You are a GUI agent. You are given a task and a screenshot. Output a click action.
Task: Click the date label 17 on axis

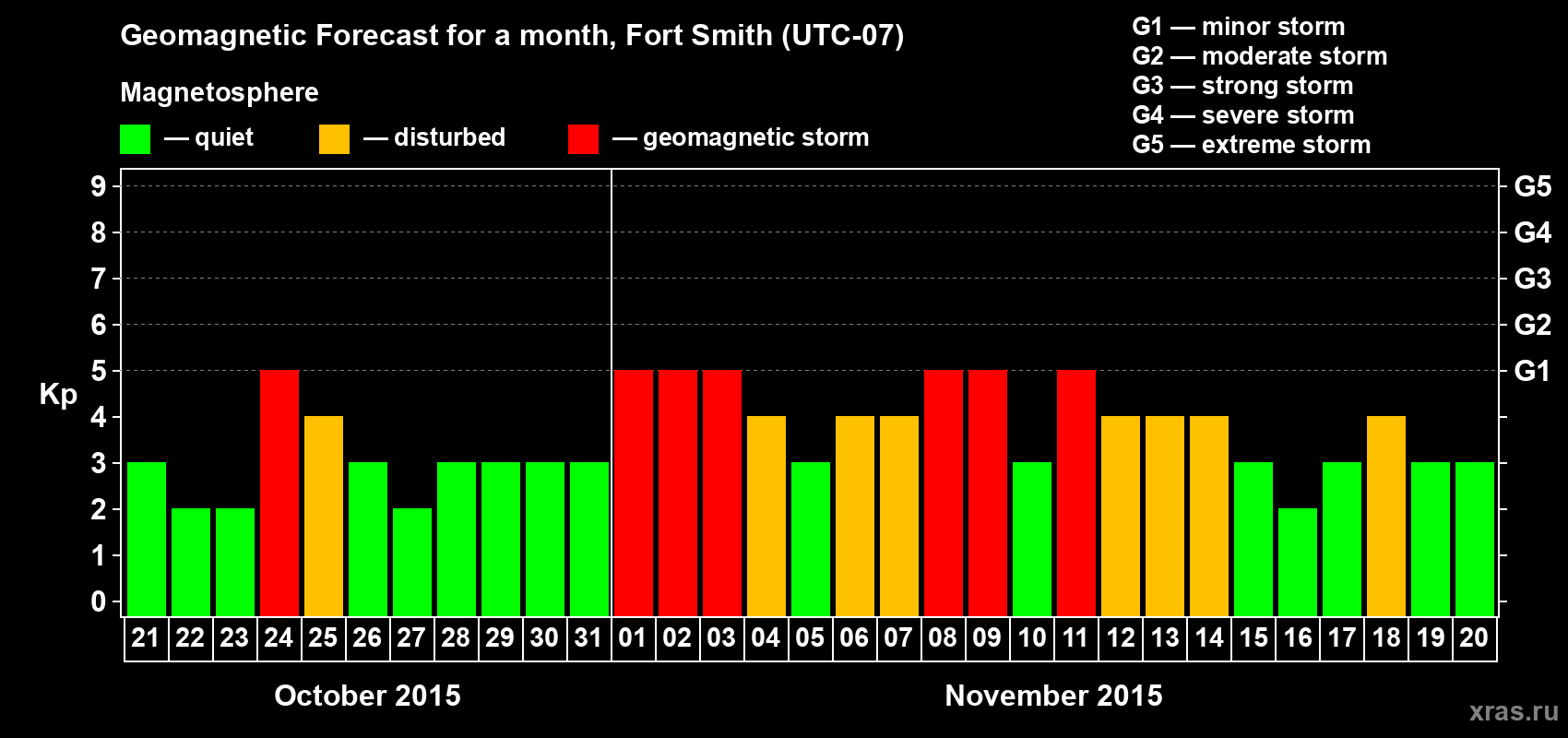pyautogui.click(x=1342, y=637)
